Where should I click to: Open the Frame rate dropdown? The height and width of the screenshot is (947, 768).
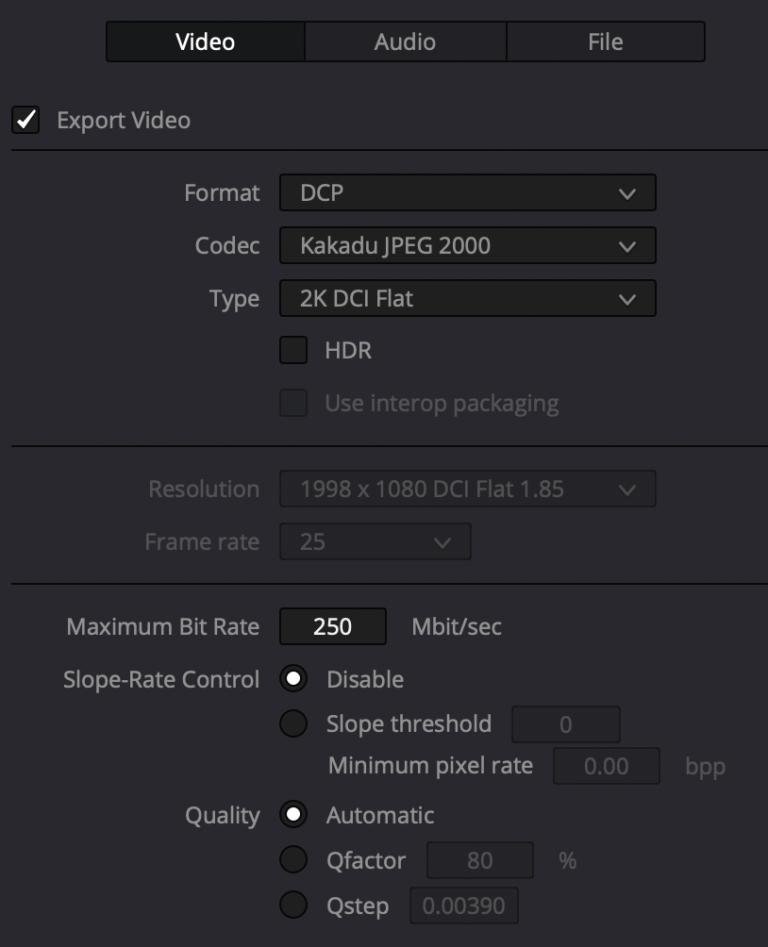374,541
